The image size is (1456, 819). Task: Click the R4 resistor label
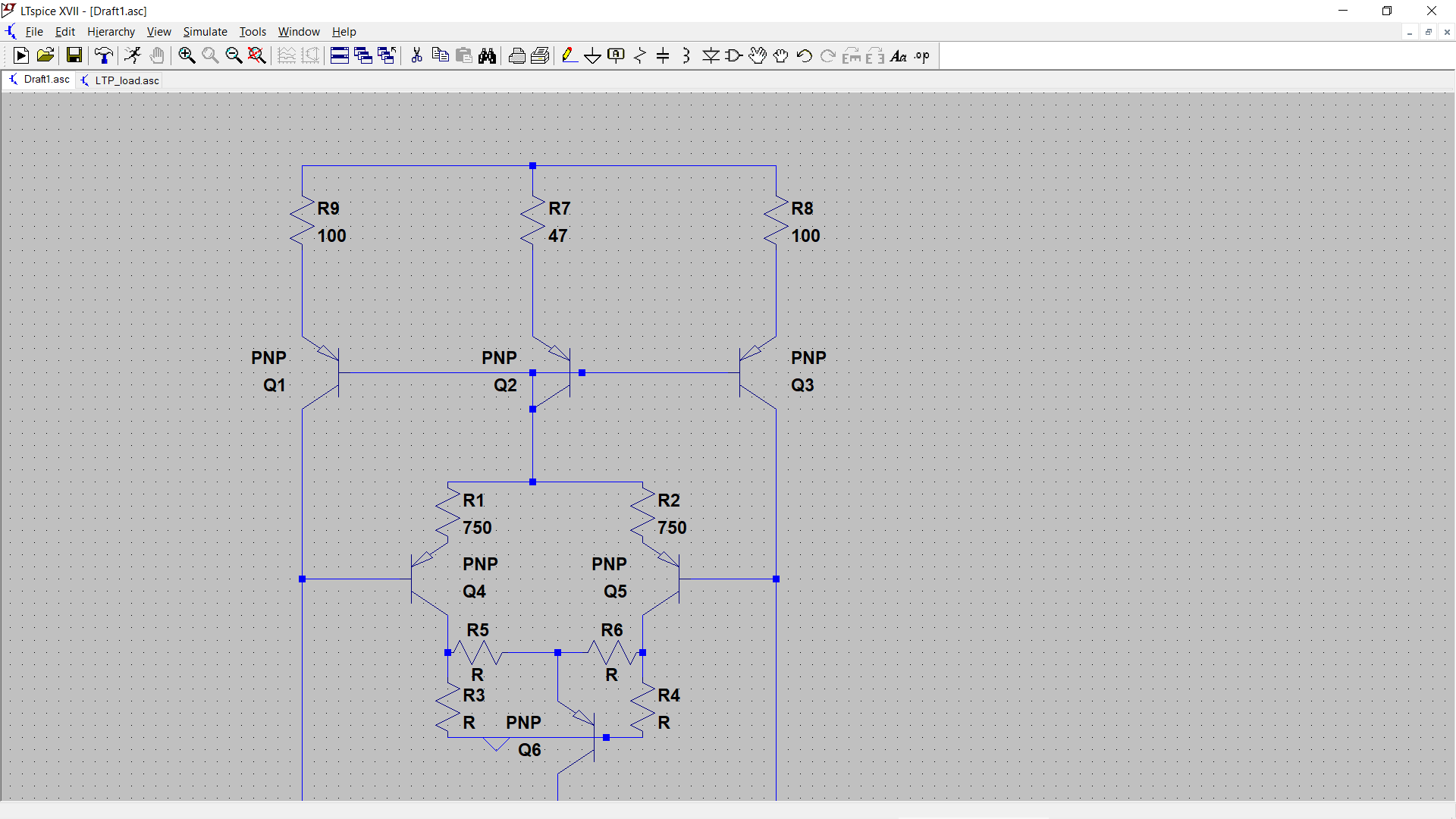point(669,695)
